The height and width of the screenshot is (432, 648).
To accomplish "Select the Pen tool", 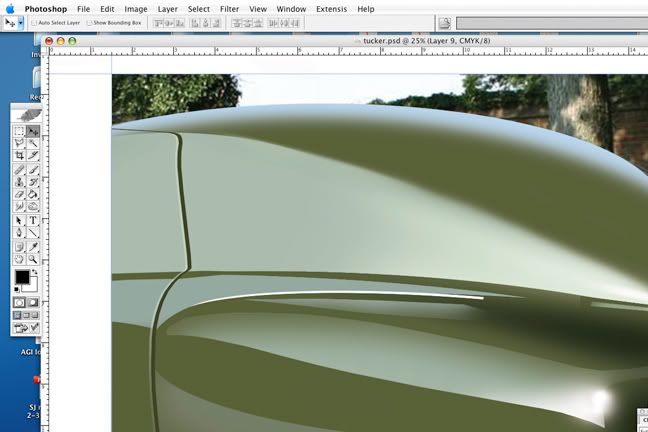I will 19,233.
